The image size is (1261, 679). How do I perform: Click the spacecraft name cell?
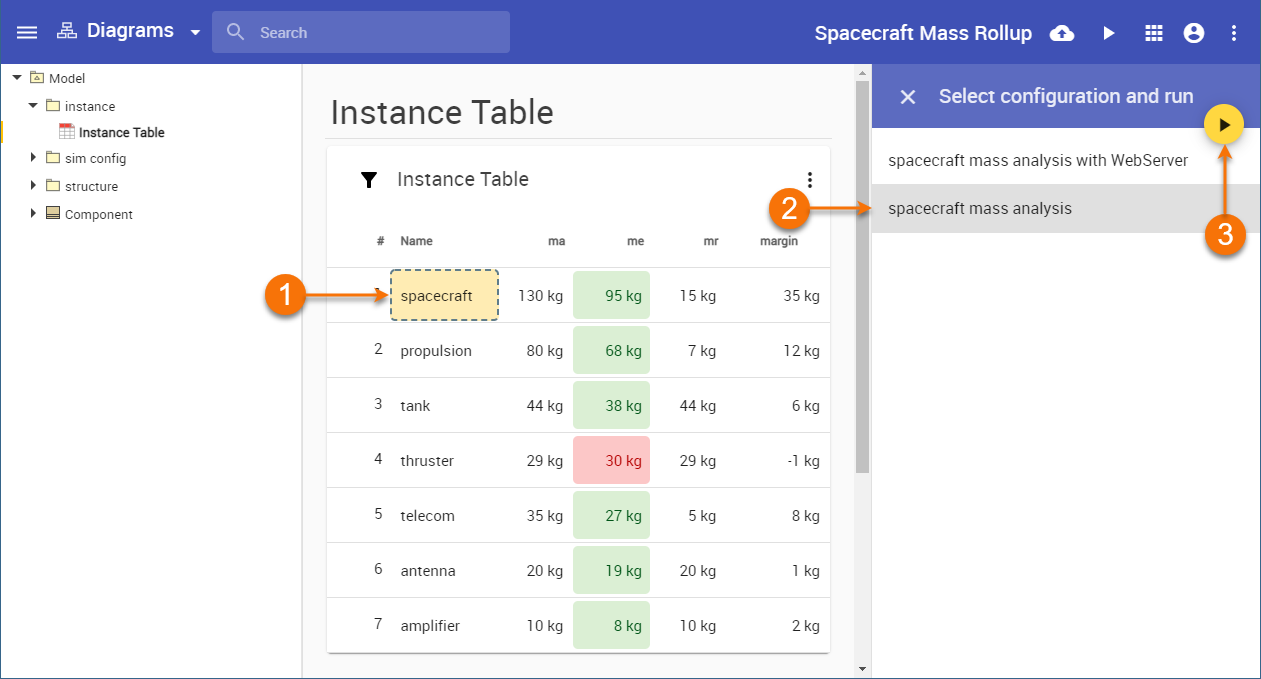444,295
